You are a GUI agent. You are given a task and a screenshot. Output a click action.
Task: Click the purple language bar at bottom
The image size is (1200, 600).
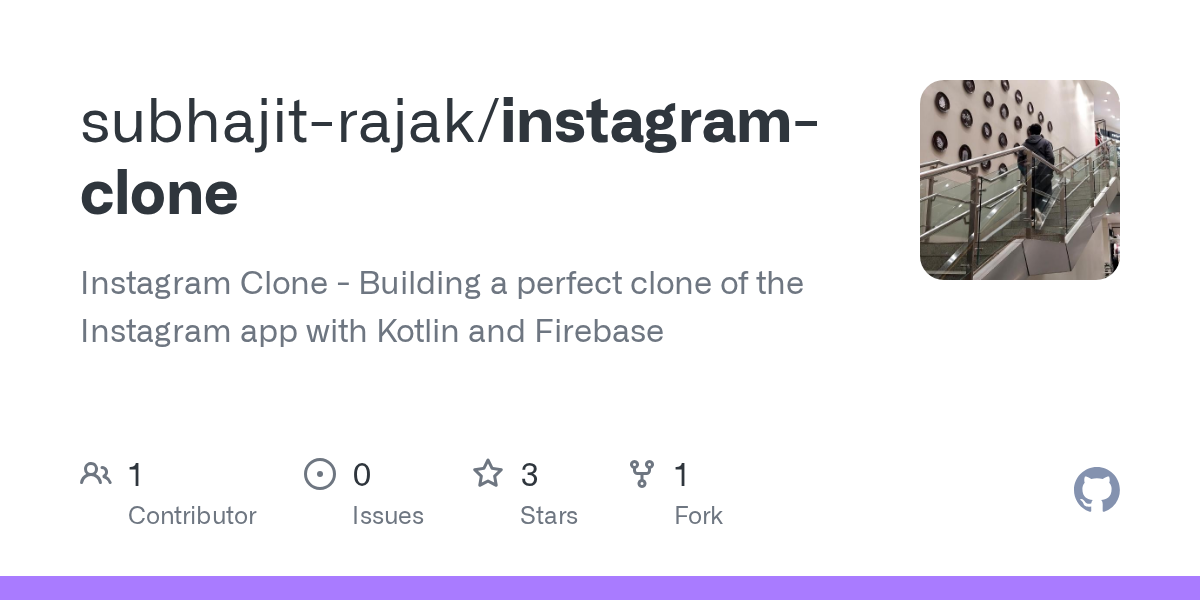(600, 588)
